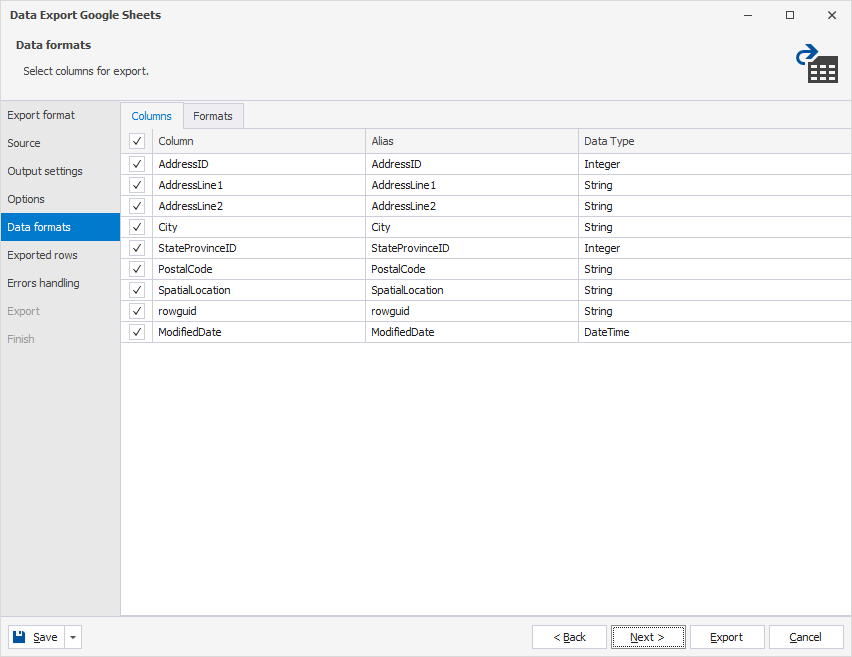The height and width of the screenshot is (657, 852).
Task: Uncheck the rowguid column checkbox
Action: (x=137, y=311)
